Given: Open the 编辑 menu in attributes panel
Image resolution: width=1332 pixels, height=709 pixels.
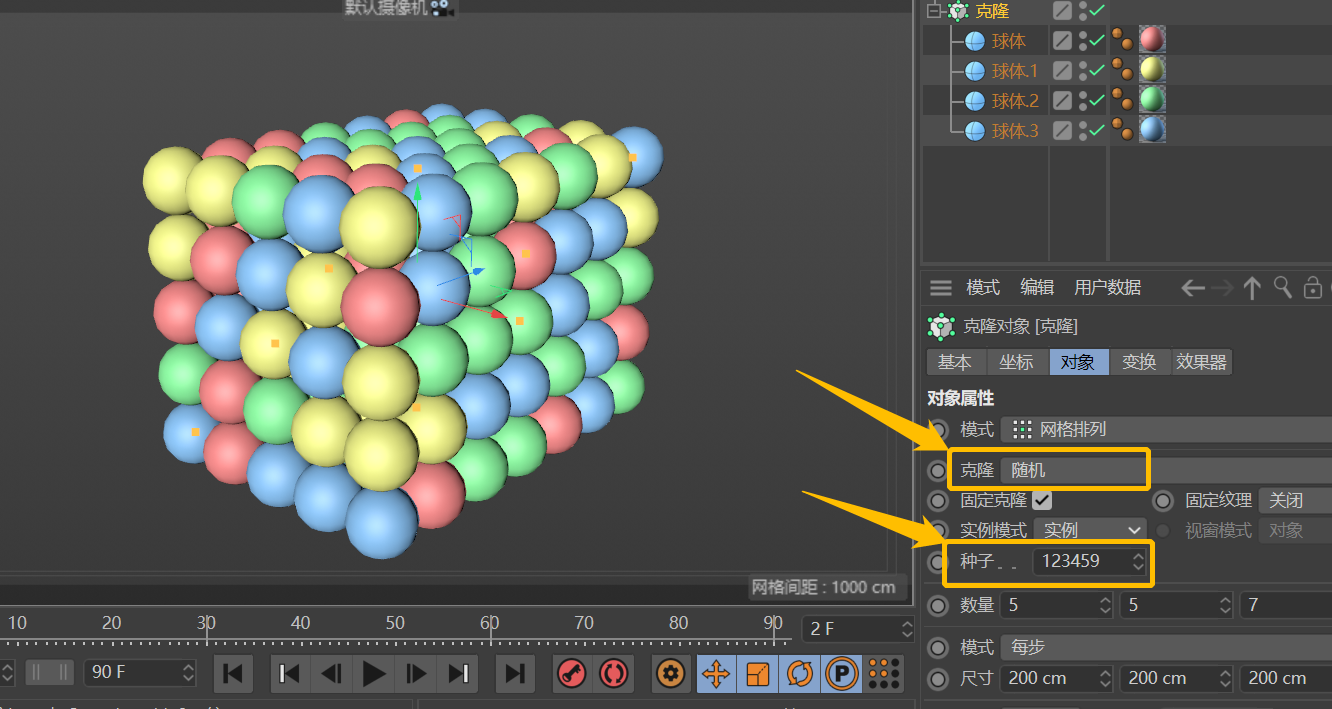Looking at the screenshot, I should 1037,288.
